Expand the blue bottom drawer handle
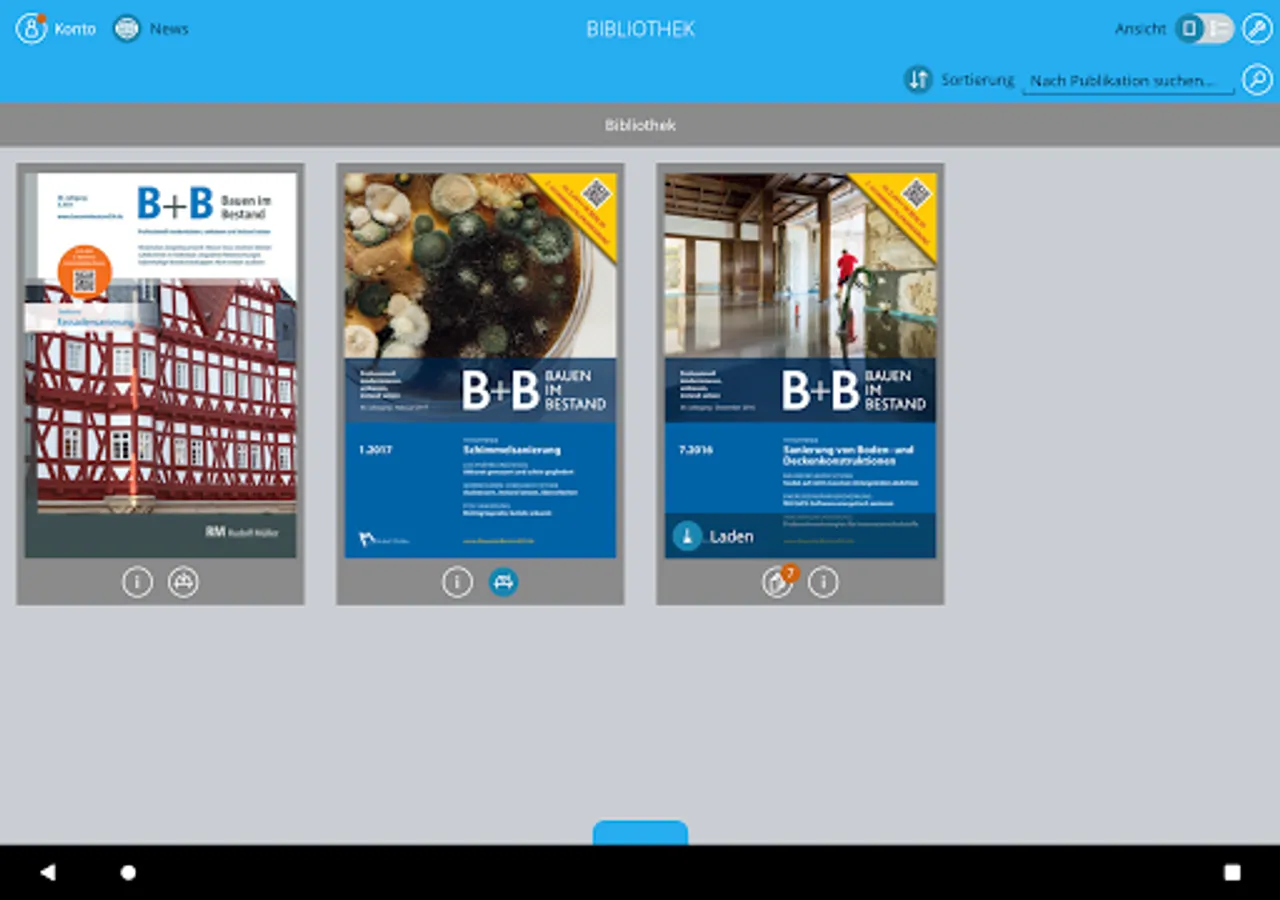Viewport: 1280px width, 900px height. (x=640, y=833)
